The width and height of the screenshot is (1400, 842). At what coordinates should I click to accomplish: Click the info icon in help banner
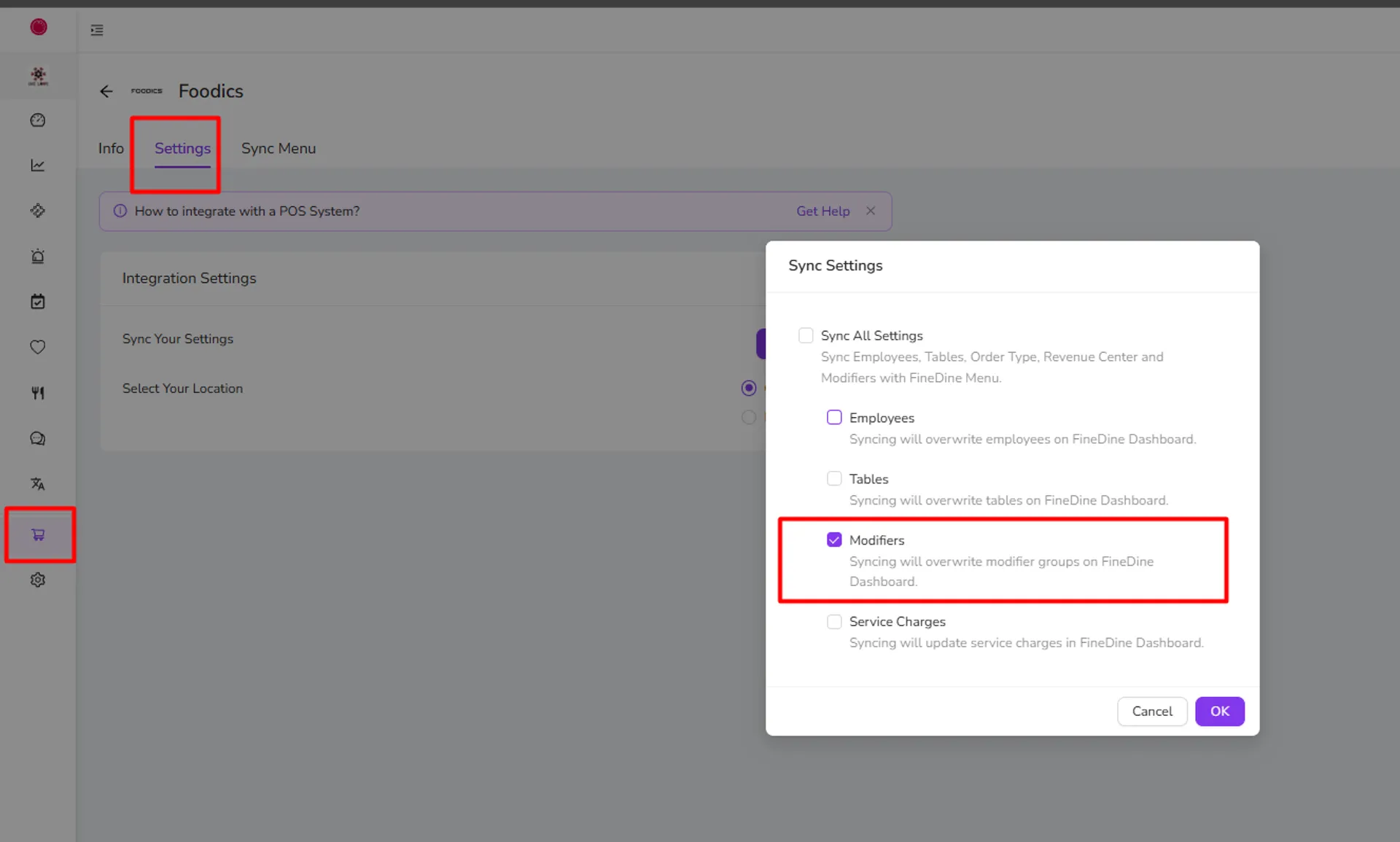(120, 211)
